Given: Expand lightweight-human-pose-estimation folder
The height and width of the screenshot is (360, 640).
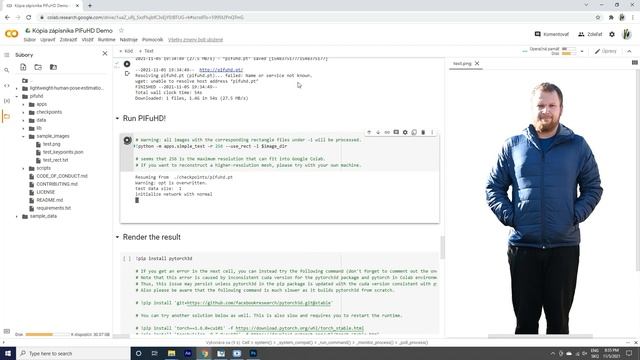Looking at the screenshot, I should 17,88.
